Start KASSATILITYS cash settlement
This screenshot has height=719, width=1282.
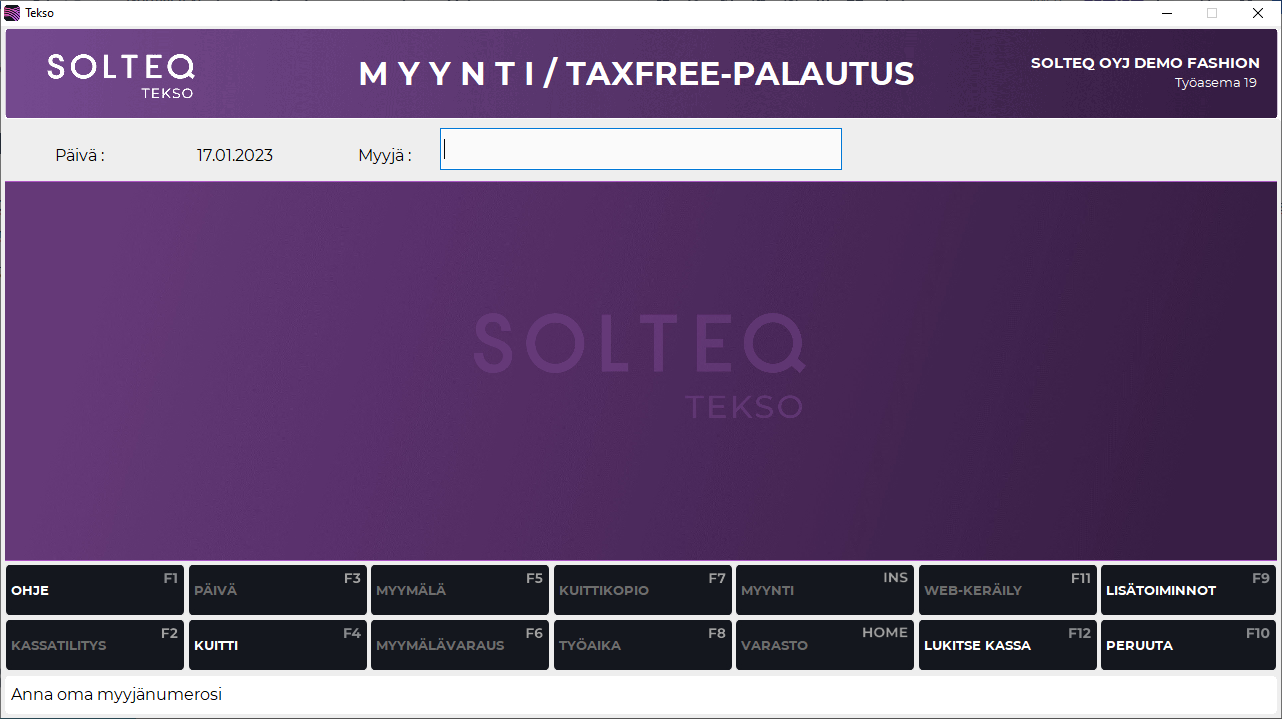tap(94, 645)
